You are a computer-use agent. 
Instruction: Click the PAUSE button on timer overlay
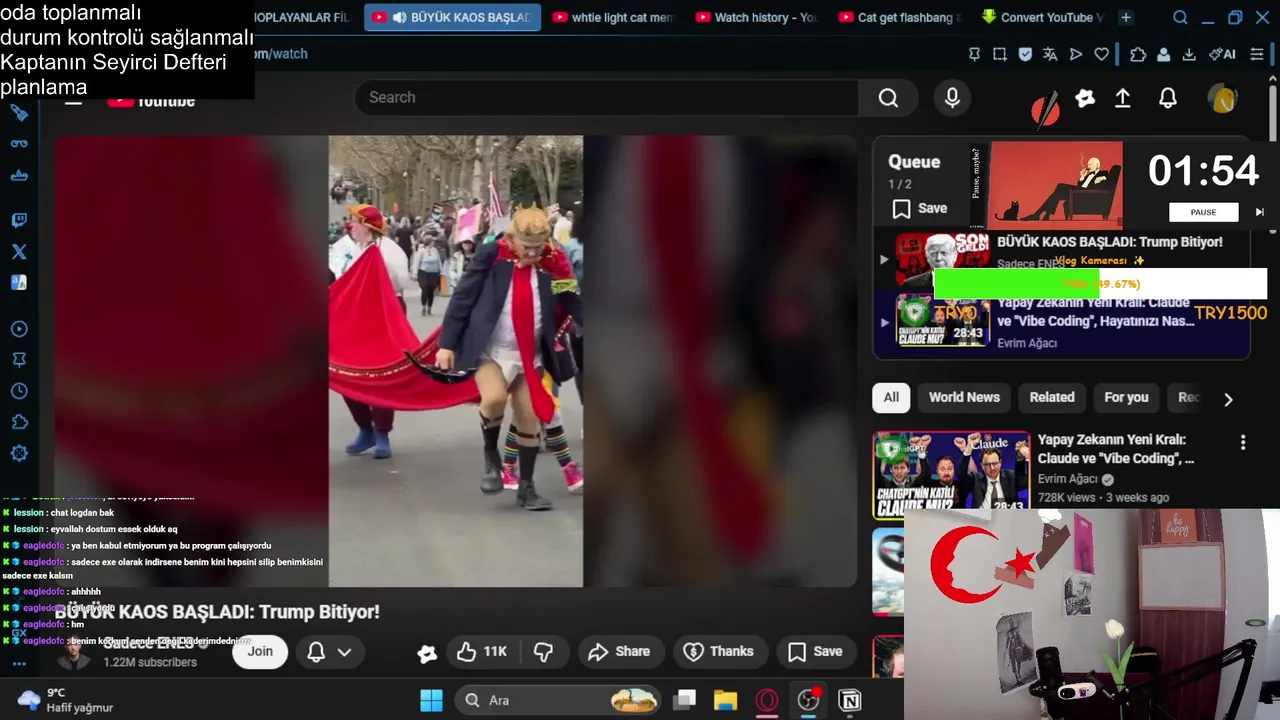1204,212
